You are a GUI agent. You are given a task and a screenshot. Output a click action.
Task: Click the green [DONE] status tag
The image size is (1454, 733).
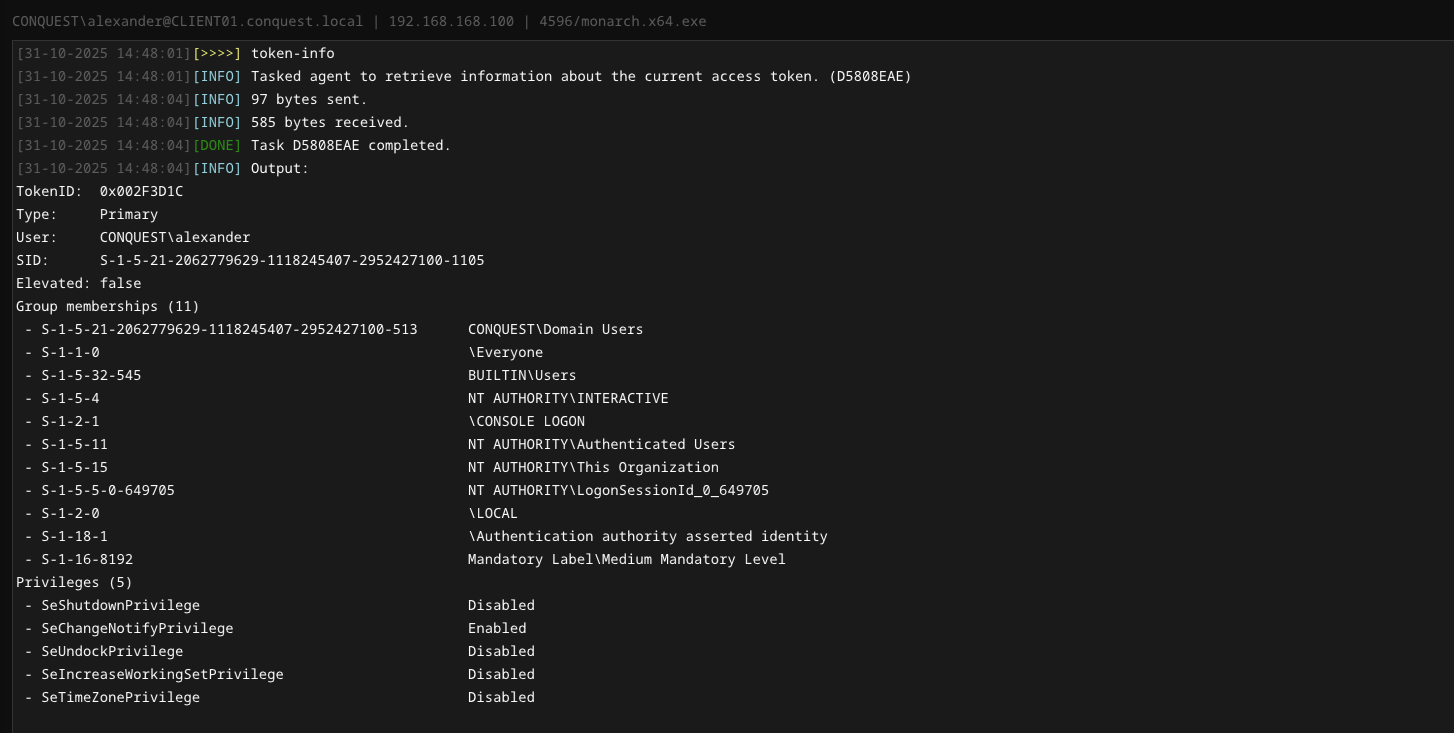pyautogui.click(x=217, y=145)
